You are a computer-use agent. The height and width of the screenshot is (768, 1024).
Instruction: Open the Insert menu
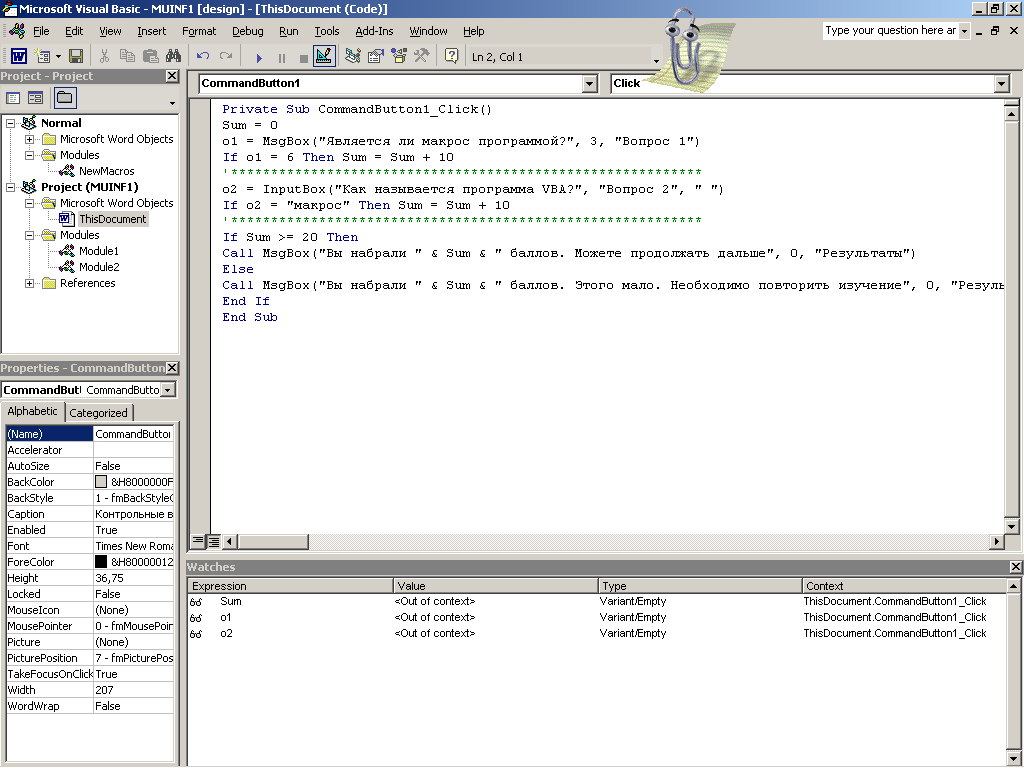152,31
